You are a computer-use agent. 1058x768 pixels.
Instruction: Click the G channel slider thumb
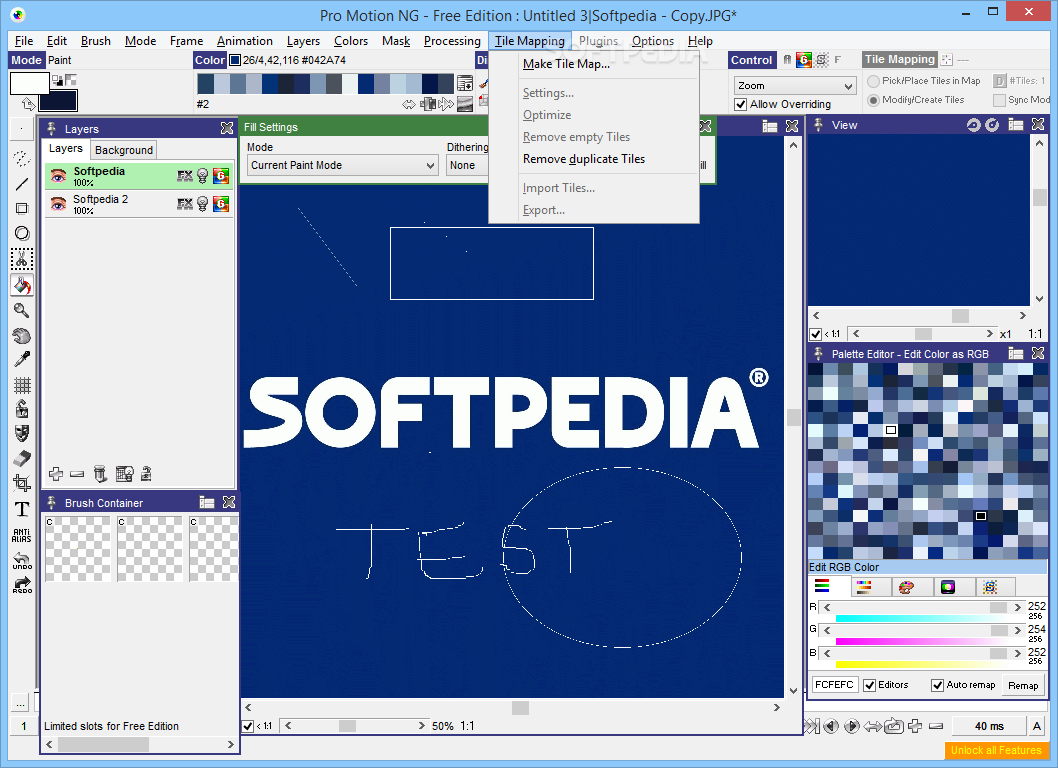(1000, 630)
